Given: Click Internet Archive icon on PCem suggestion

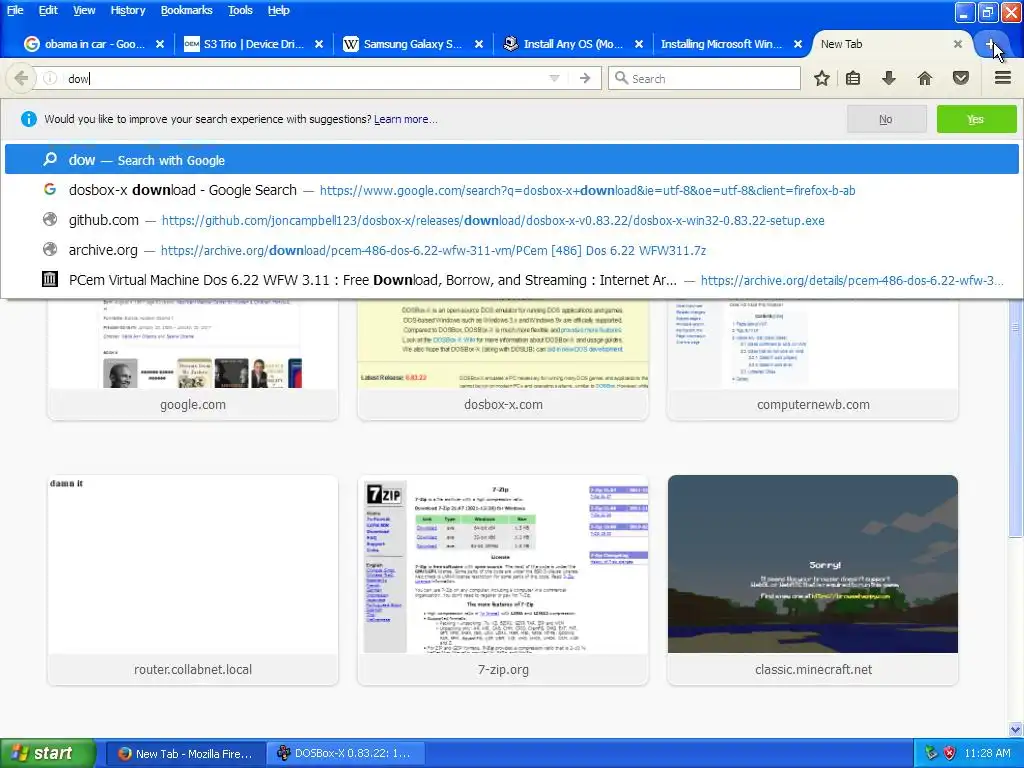Looking at the screenshot, I should click(x=50, y=280).
